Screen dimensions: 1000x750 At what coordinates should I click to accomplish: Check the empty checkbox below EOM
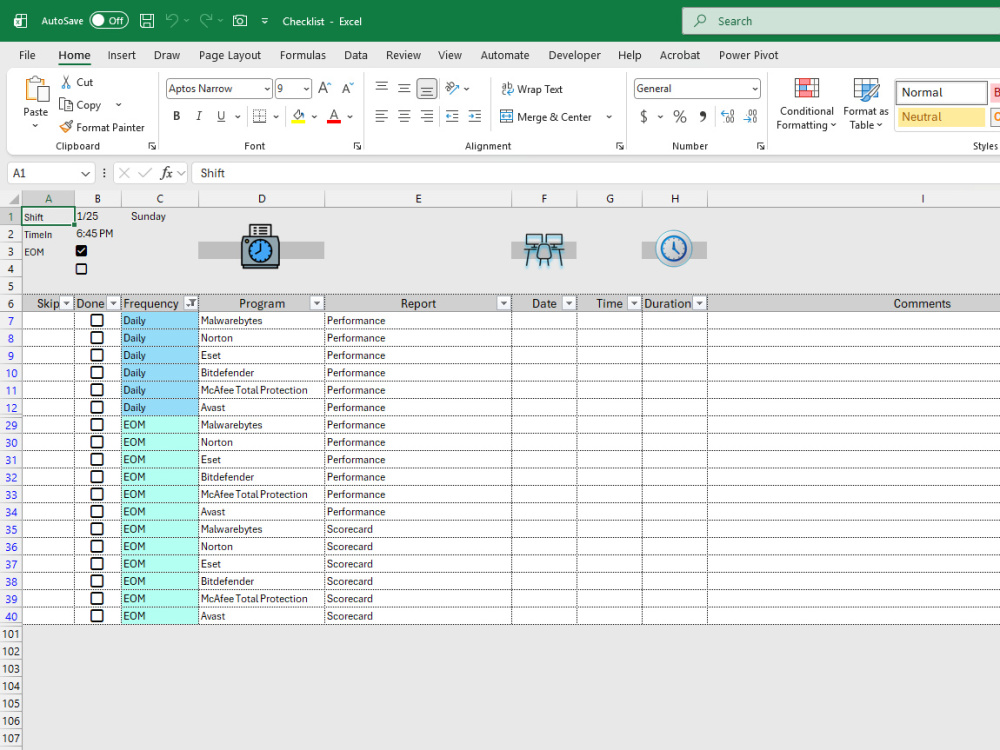81,268
